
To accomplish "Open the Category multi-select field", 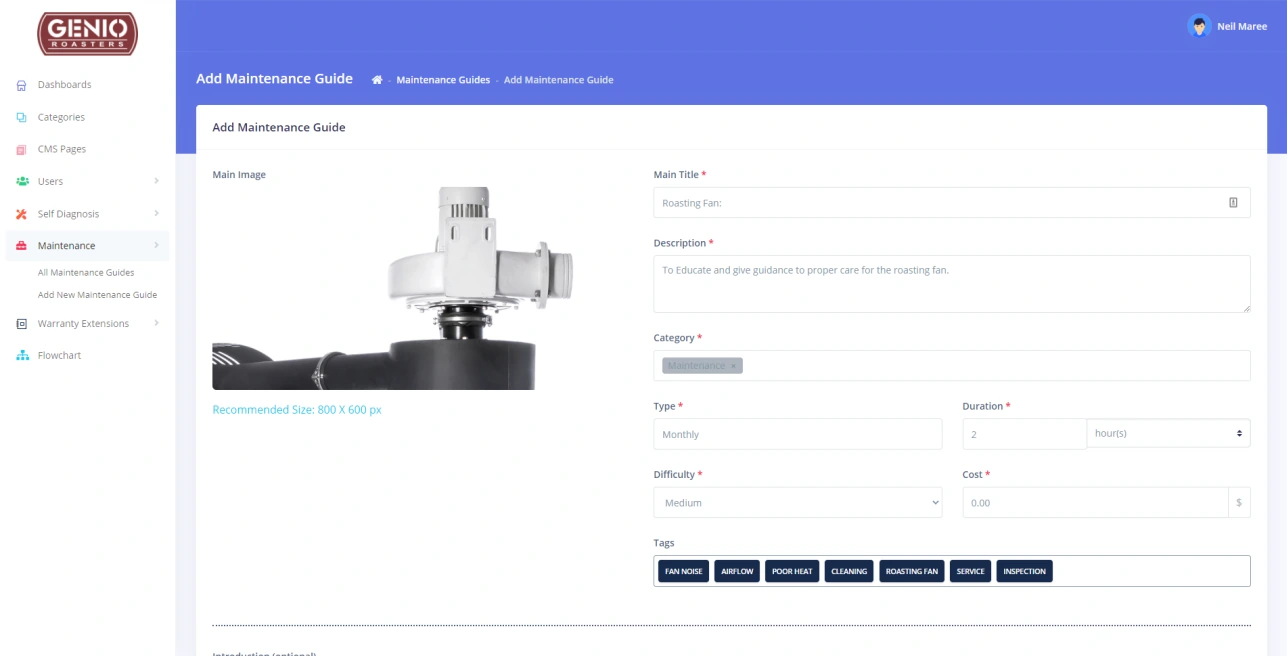I will click(951, 365).
